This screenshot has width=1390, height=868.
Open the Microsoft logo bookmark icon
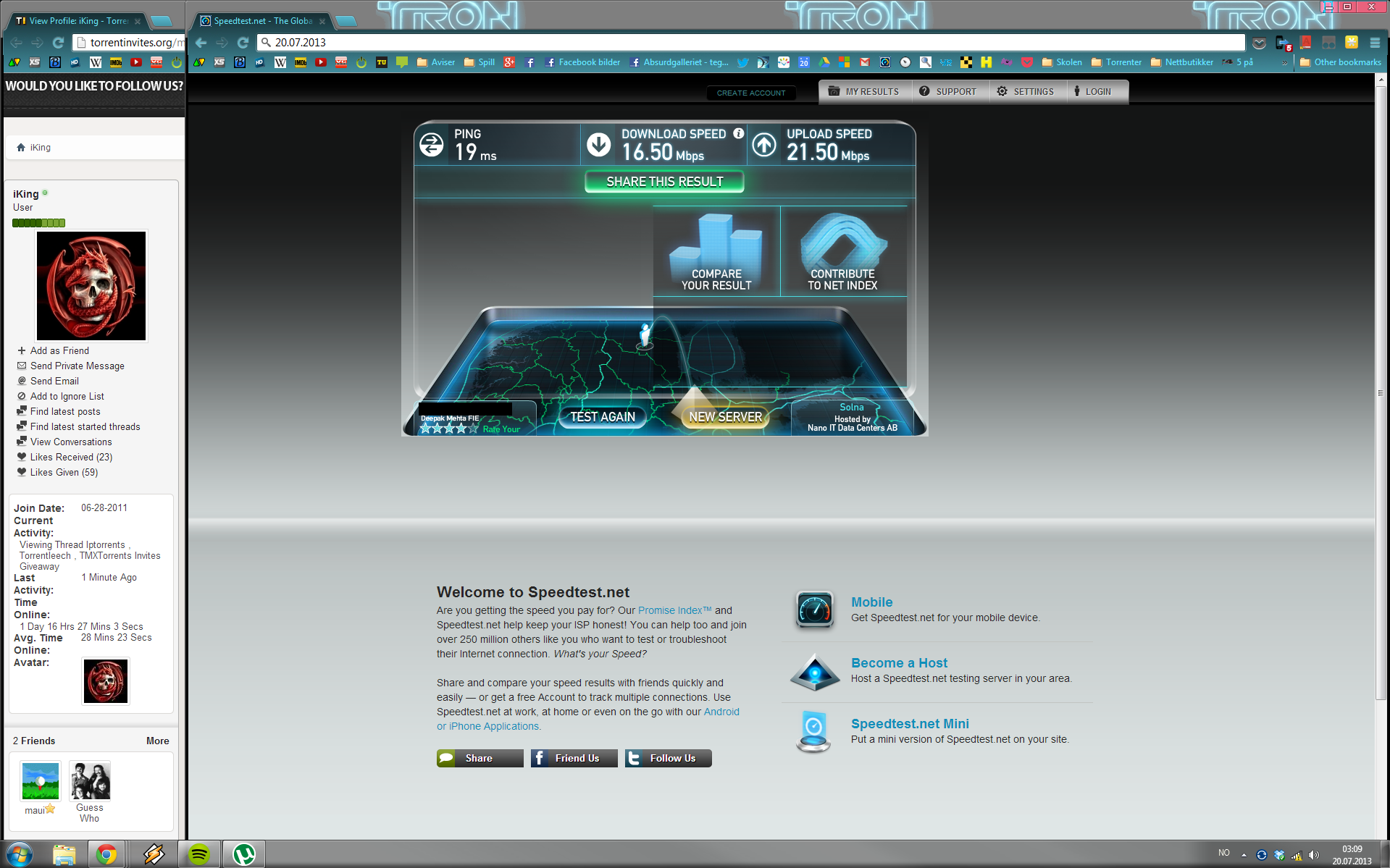tap(844, 62)
